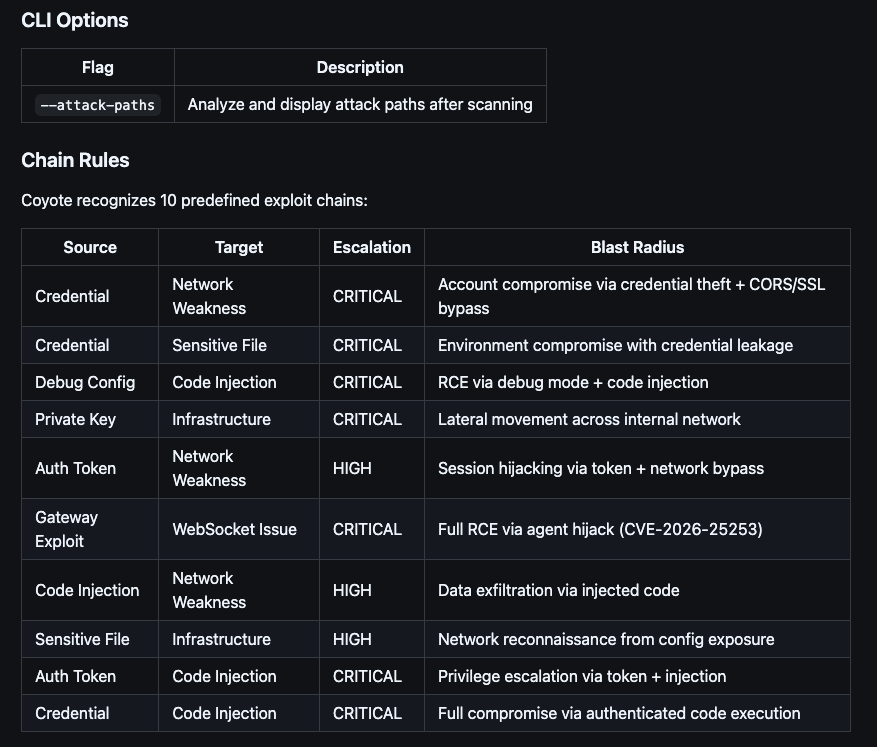The image size is (877, 747).
Task: Click "CRITICAL" in the Full compromise row
Action: (x=367, y=713)
